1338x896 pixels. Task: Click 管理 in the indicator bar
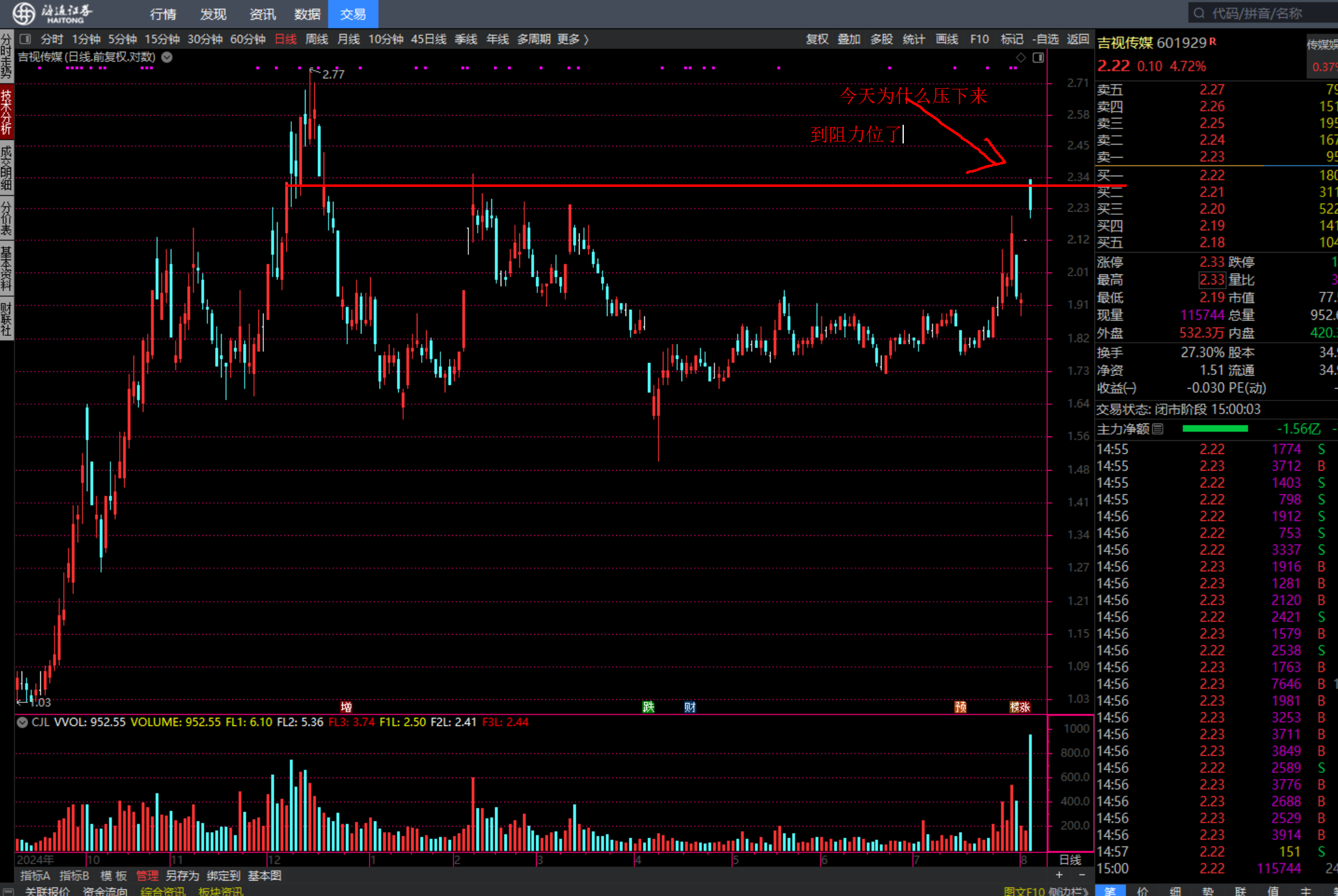coord(147,876)
